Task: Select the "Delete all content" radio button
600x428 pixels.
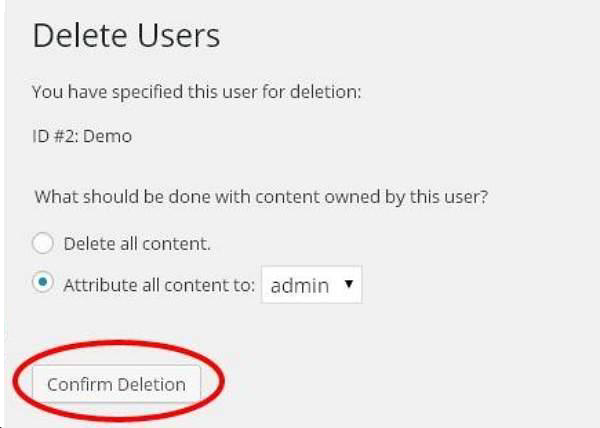Action: click(42, 243)
